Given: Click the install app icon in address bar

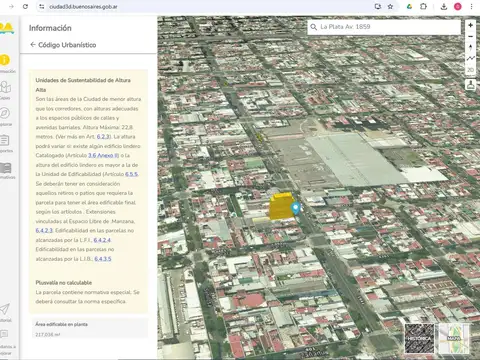Looking at the screenshot, I should click(378, 7).
